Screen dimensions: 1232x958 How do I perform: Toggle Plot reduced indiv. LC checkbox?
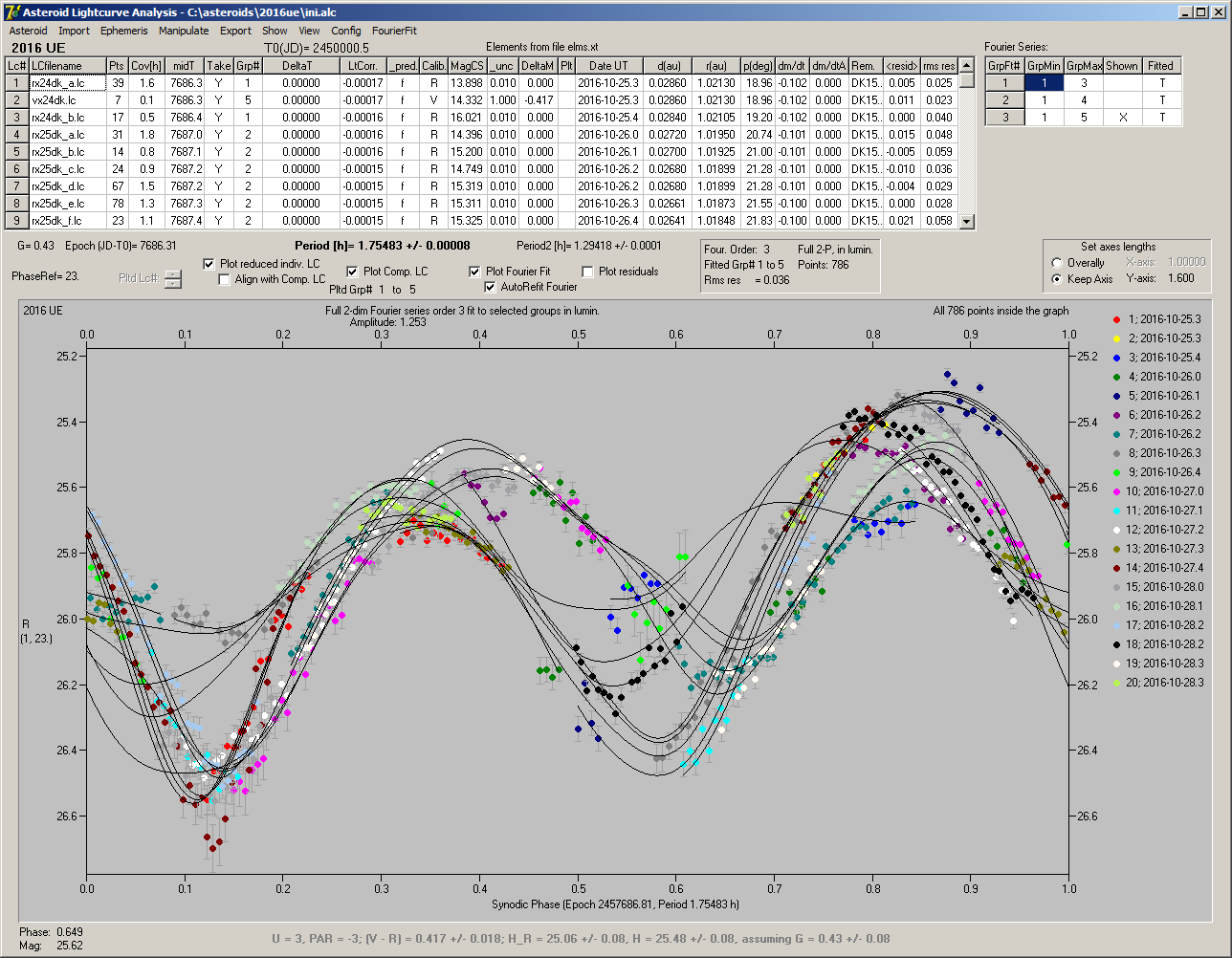pos(209,264)
